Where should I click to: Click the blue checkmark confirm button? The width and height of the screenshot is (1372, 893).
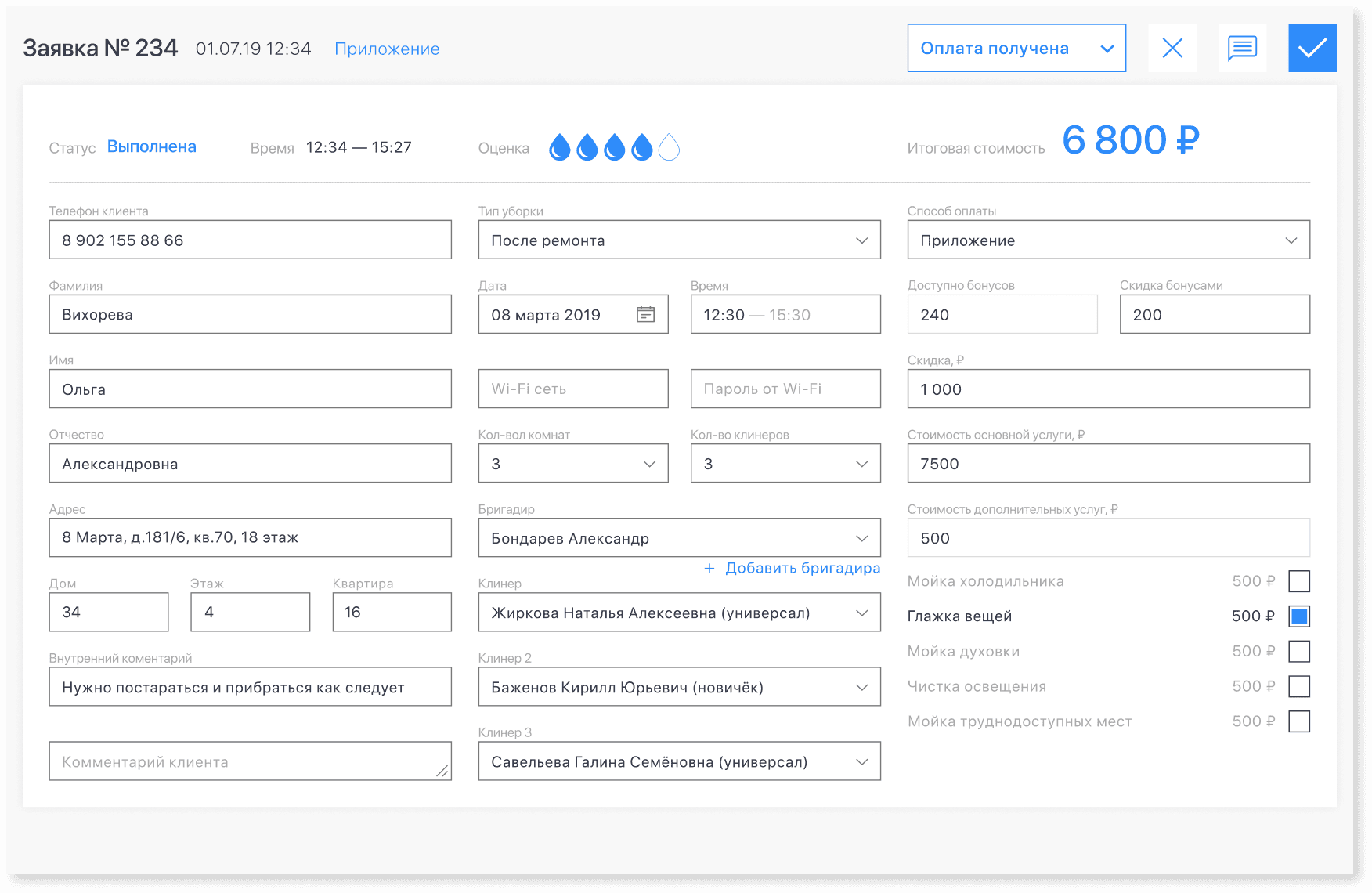coord(1312,48)
